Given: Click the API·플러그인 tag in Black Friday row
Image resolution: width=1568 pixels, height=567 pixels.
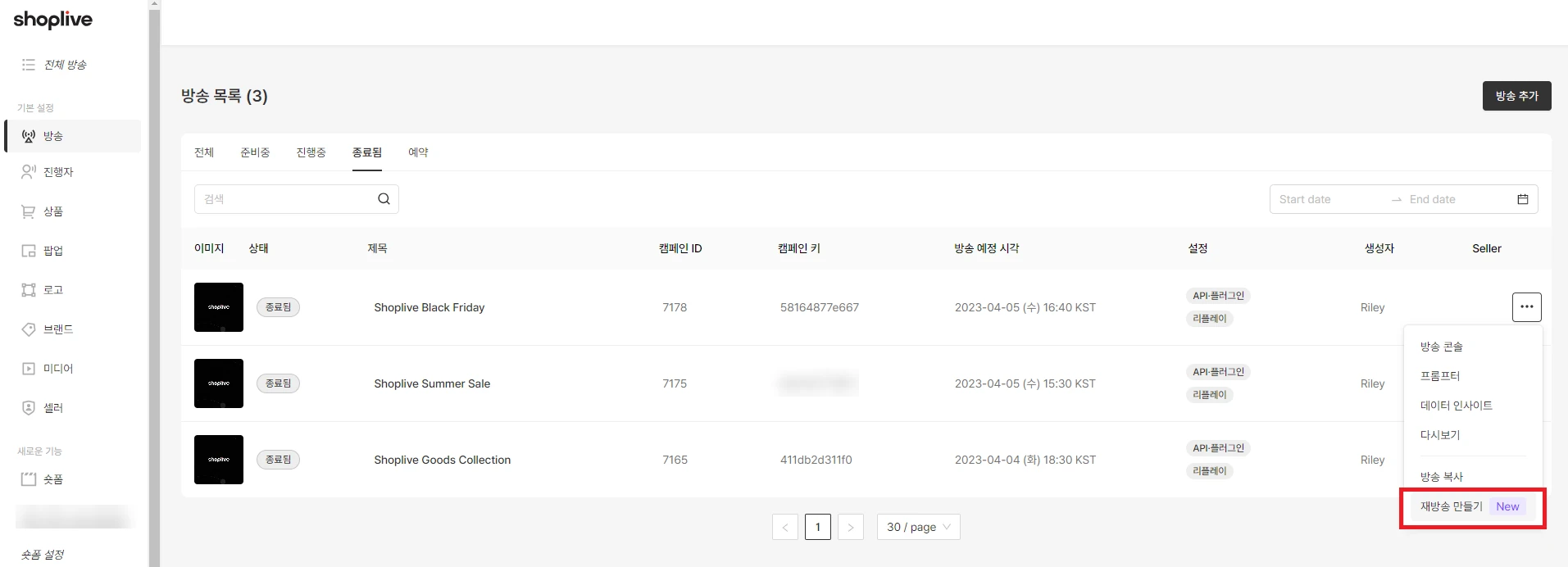Looking at the screenshot, I should click(x=1218, y=296).
